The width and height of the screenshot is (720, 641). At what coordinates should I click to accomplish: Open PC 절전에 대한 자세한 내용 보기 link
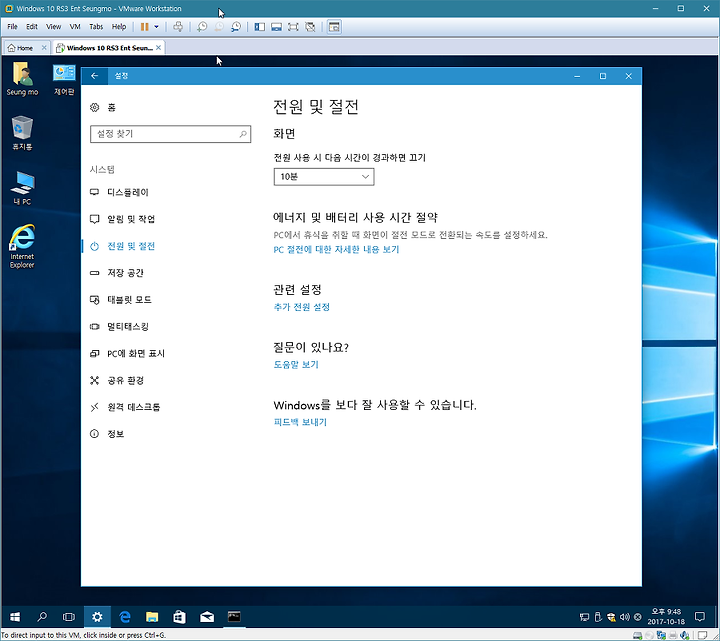pyautogui.click(x=336, y=249)
